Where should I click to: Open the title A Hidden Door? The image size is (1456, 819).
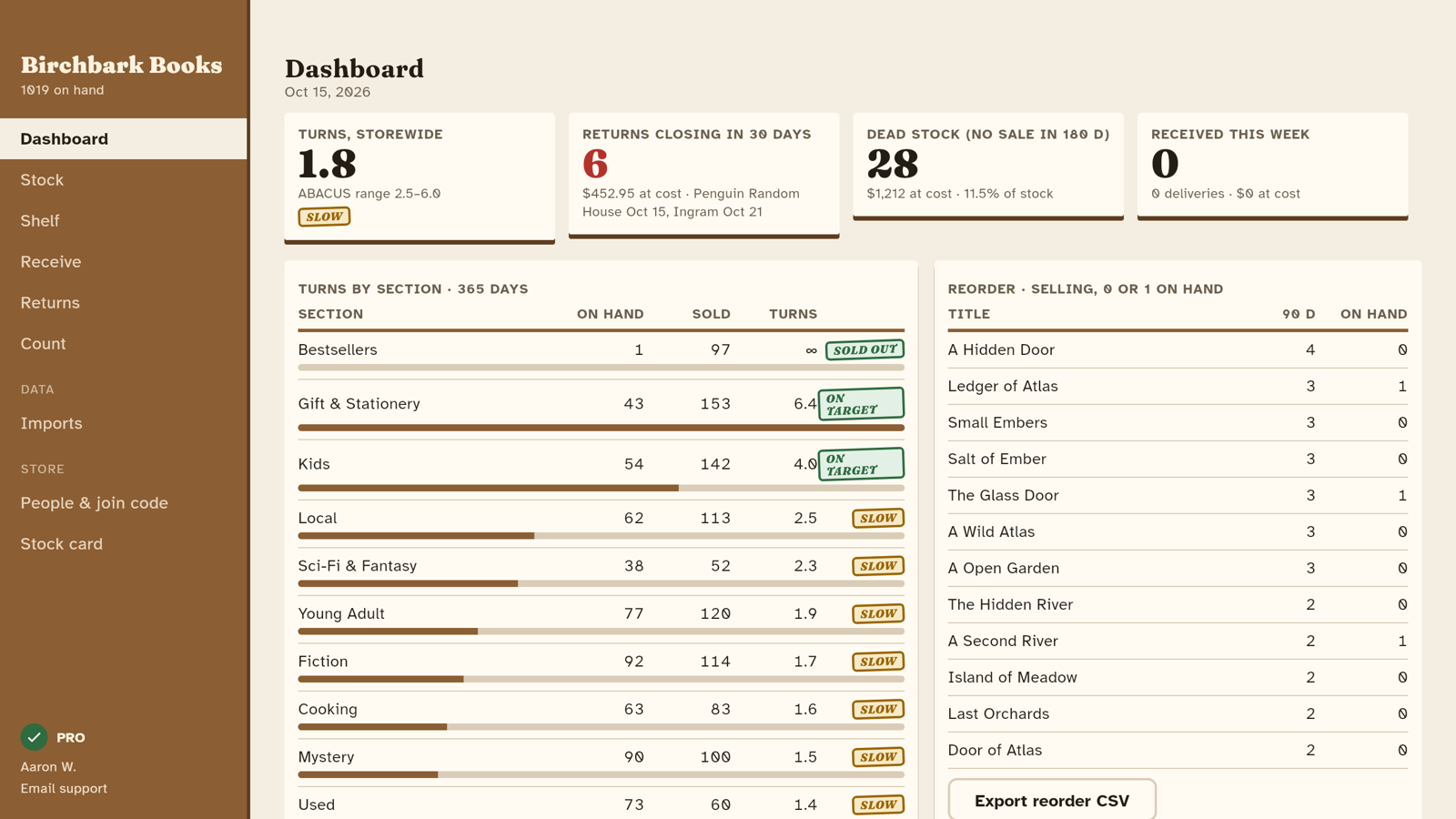(x=1001, y=349)
